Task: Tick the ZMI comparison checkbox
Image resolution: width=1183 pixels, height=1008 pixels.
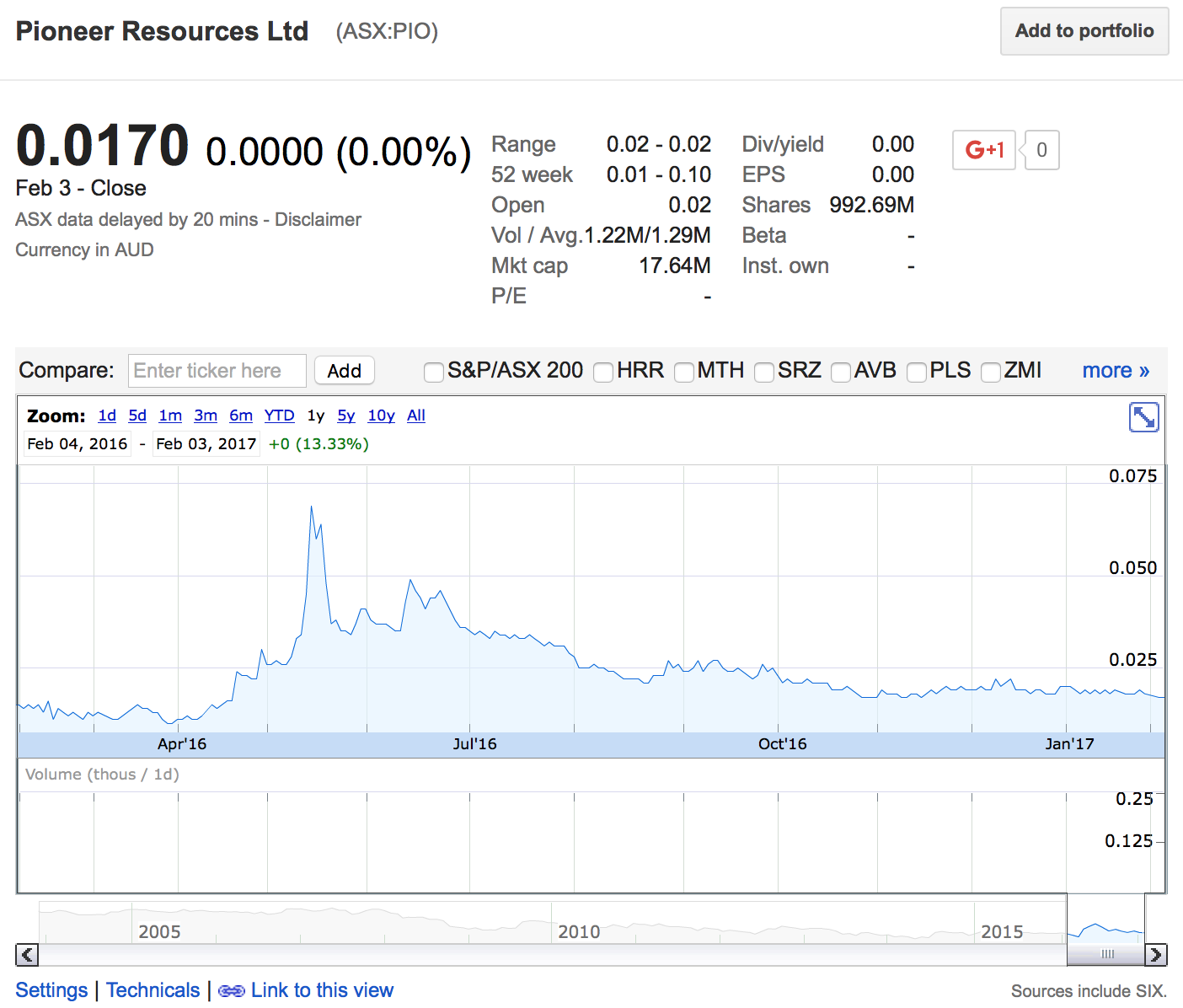Action: point(991,372)
